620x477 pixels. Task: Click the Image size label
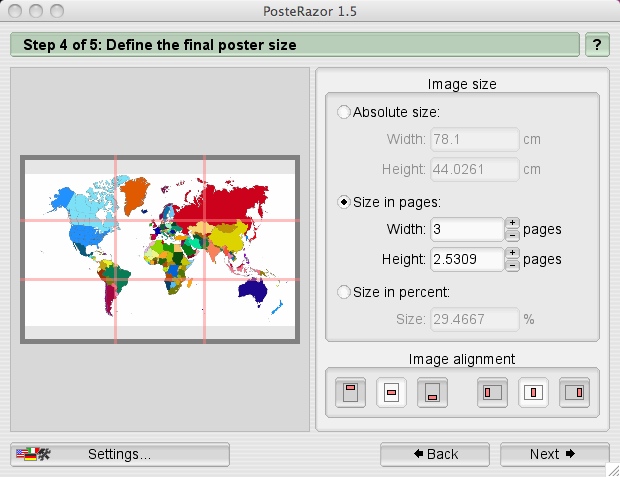tap(462, 84)
